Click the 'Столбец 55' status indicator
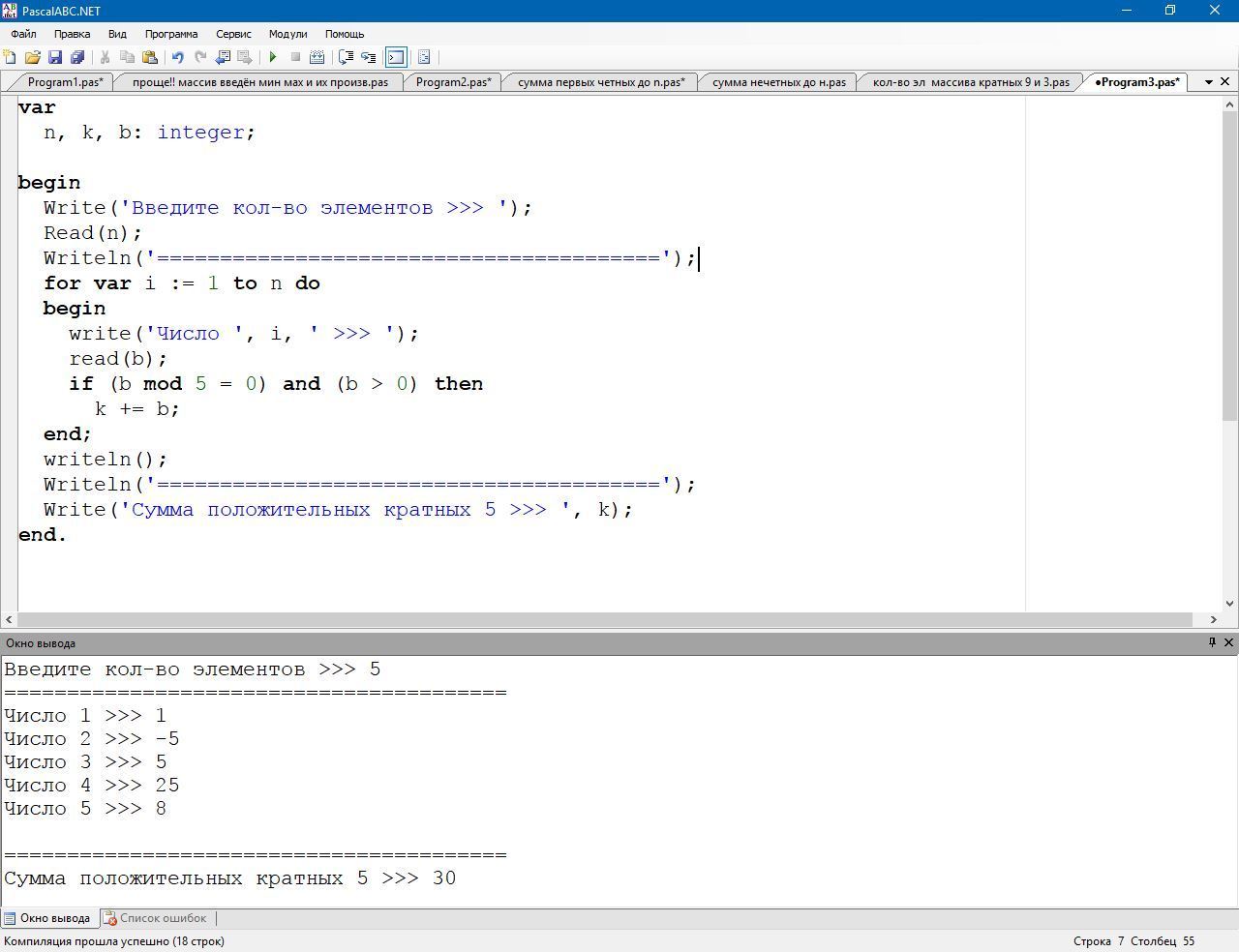This screenshot has height=952, width=1239. (1163, 941)
